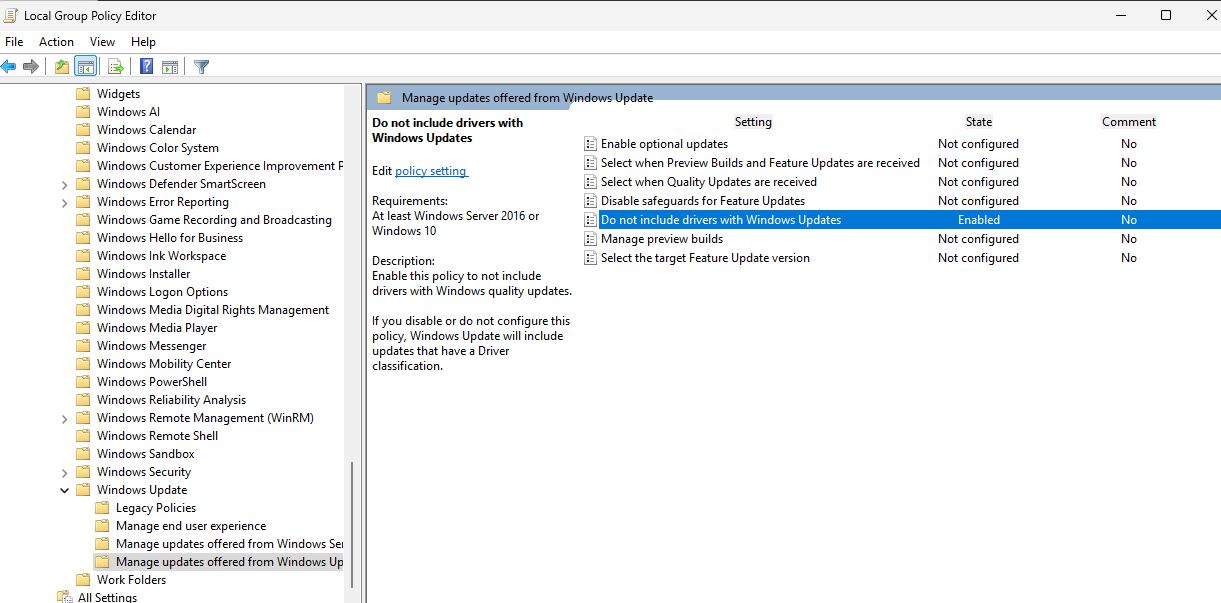Image resolution: width=1221 pixels, height=603 pixels.
Task: Click the Edit policy setting link
Action: click(431, 171)
